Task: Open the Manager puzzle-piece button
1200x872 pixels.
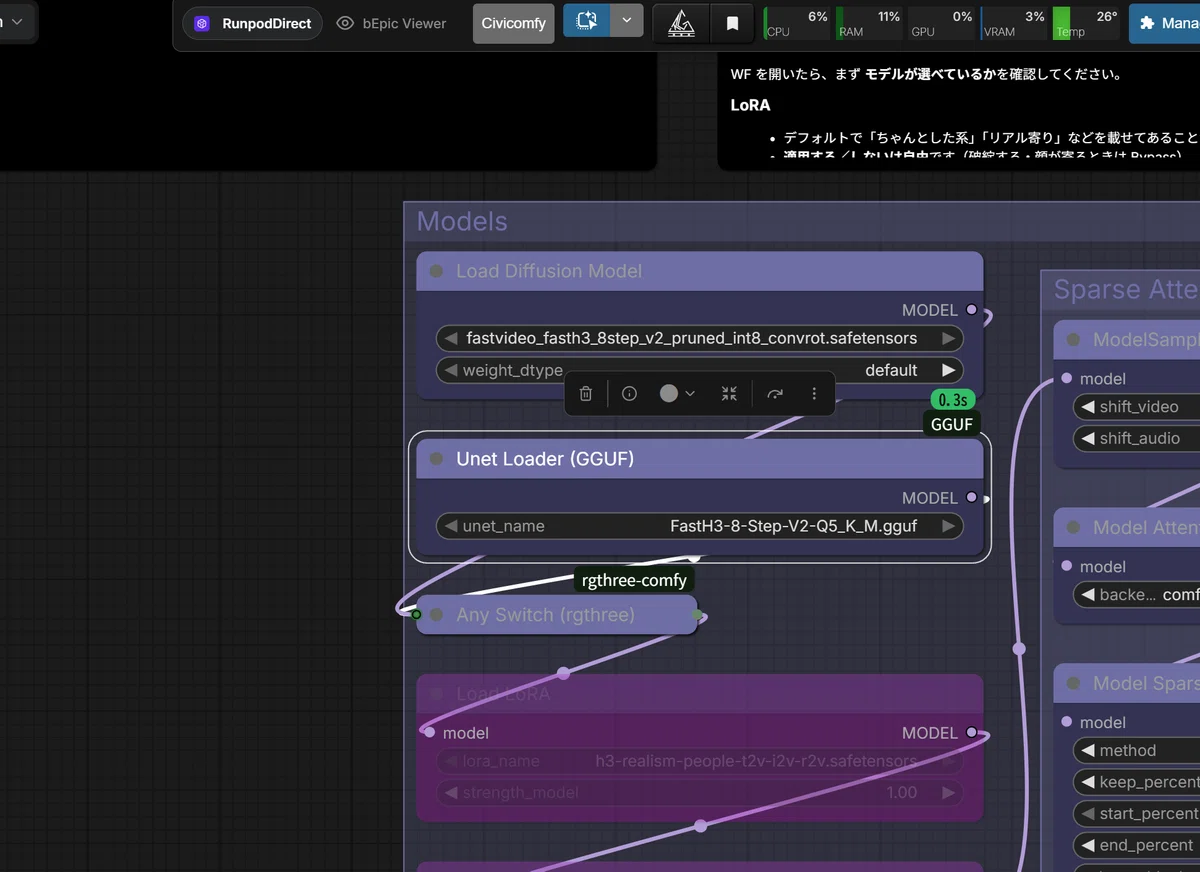Action: pos(1165,23)
